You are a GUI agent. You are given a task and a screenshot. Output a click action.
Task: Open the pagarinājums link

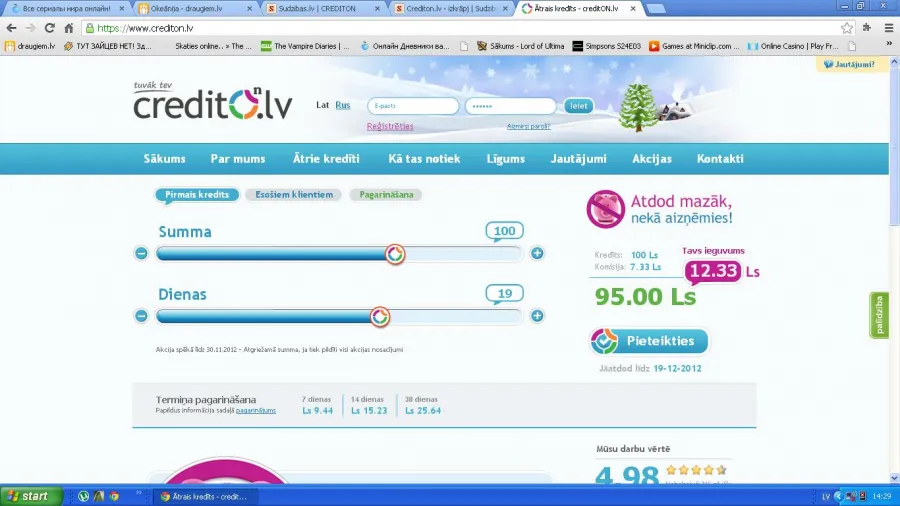click(x=256, y=410)
